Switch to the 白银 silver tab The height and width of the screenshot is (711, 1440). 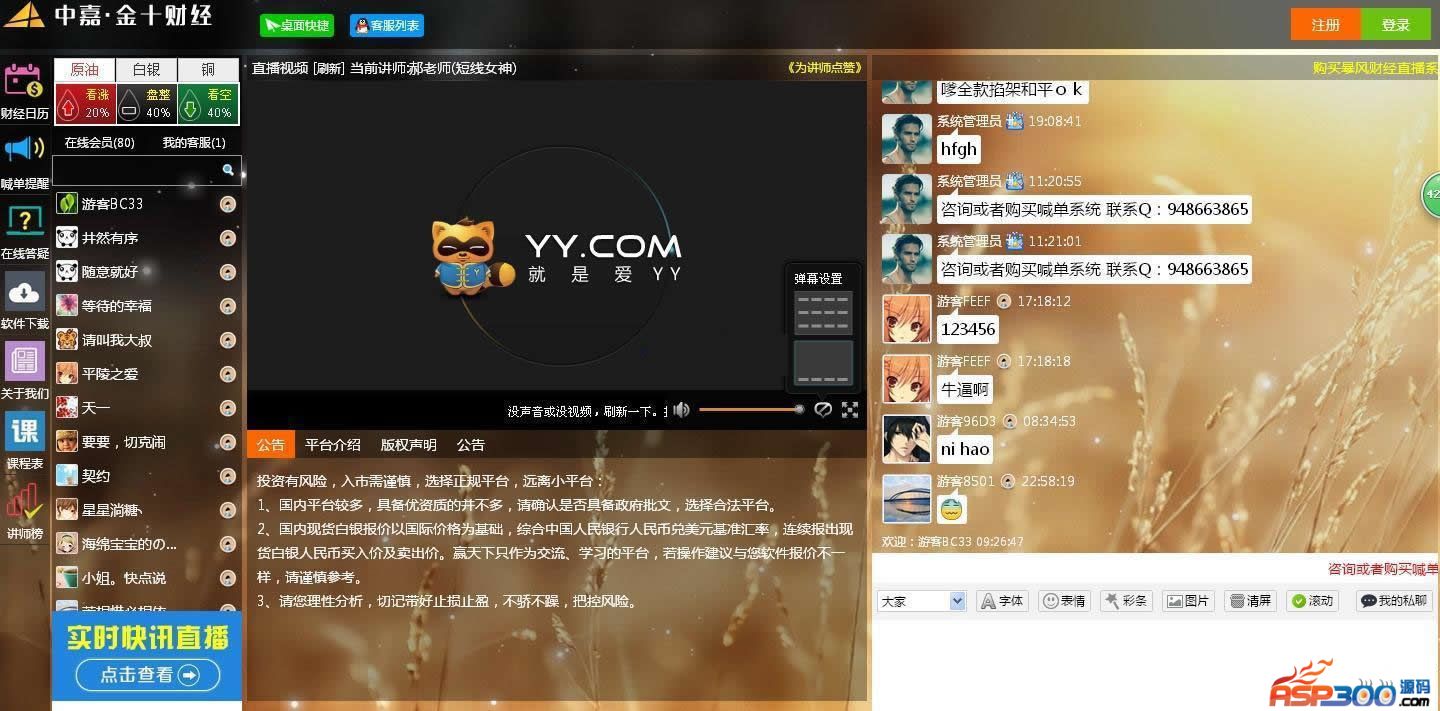146,70
